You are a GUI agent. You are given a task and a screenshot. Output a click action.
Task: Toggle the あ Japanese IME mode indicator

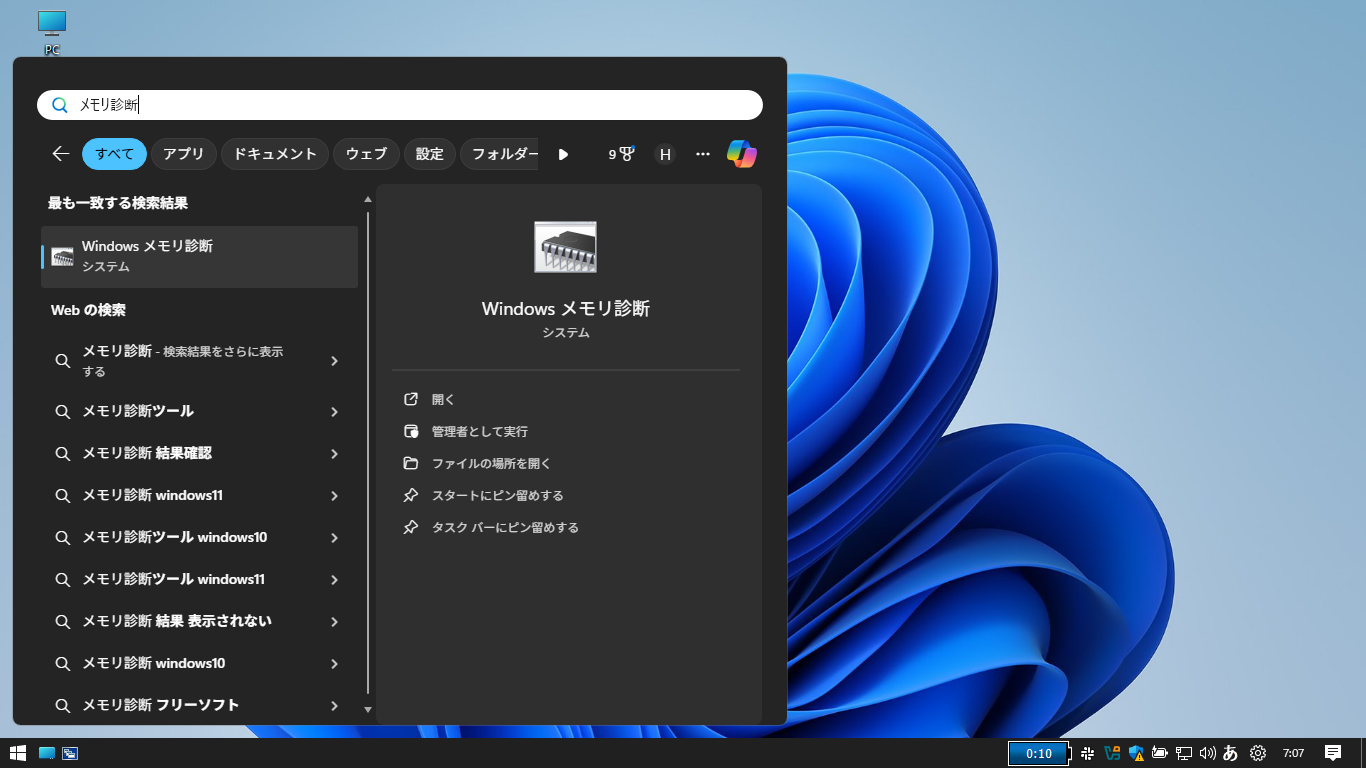(x=1231, y=753)
